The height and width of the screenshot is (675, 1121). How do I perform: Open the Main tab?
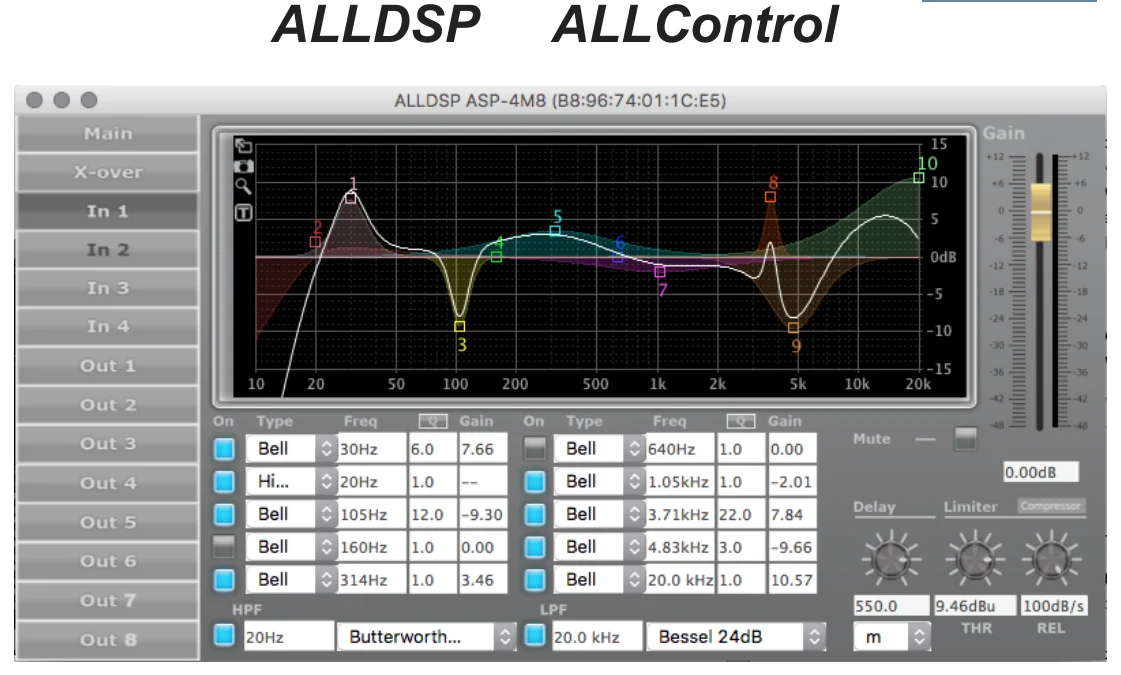click(107, 134)
